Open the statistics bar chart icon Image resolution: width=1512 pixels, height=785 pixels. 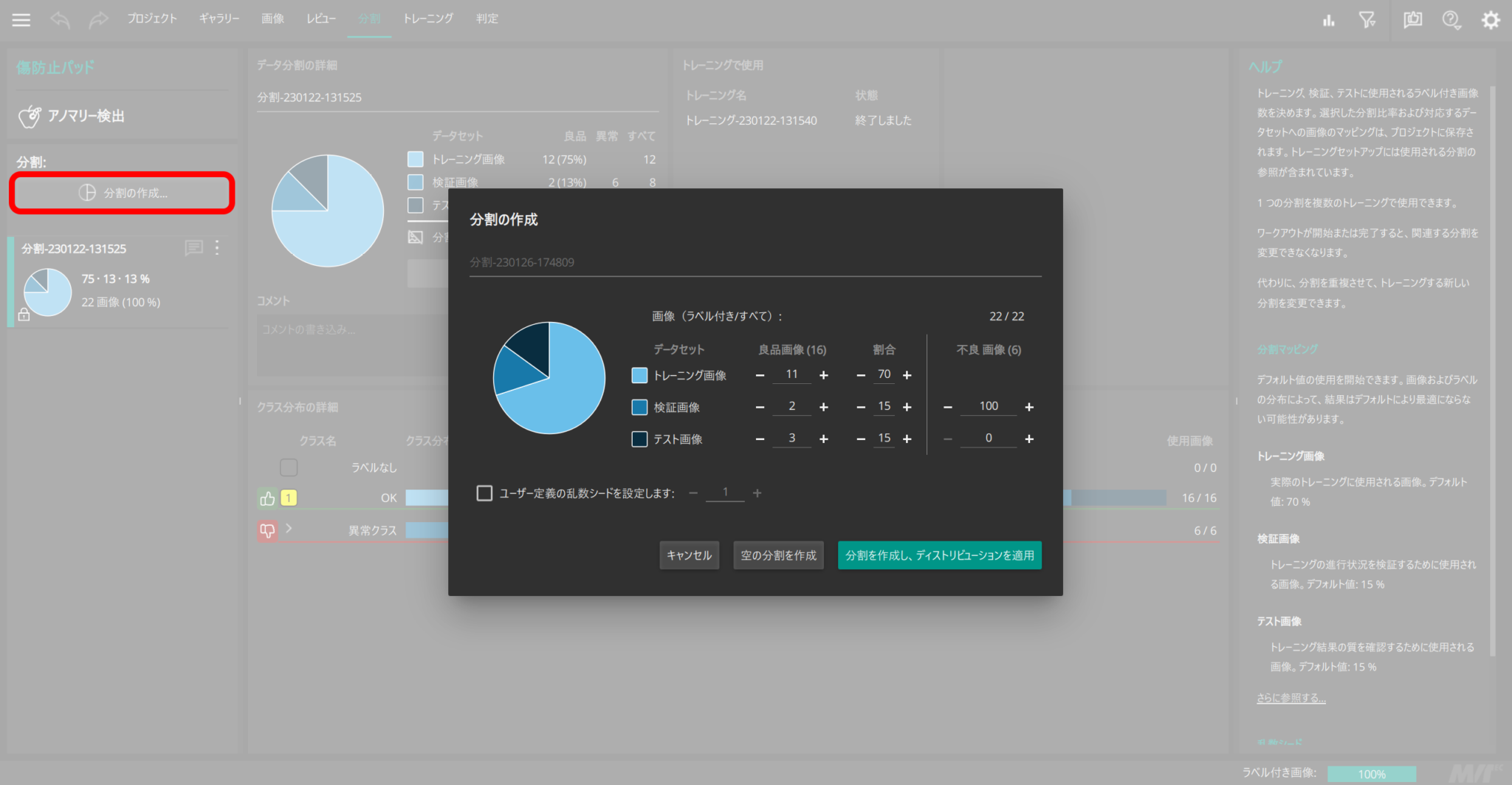point(1329,21)
